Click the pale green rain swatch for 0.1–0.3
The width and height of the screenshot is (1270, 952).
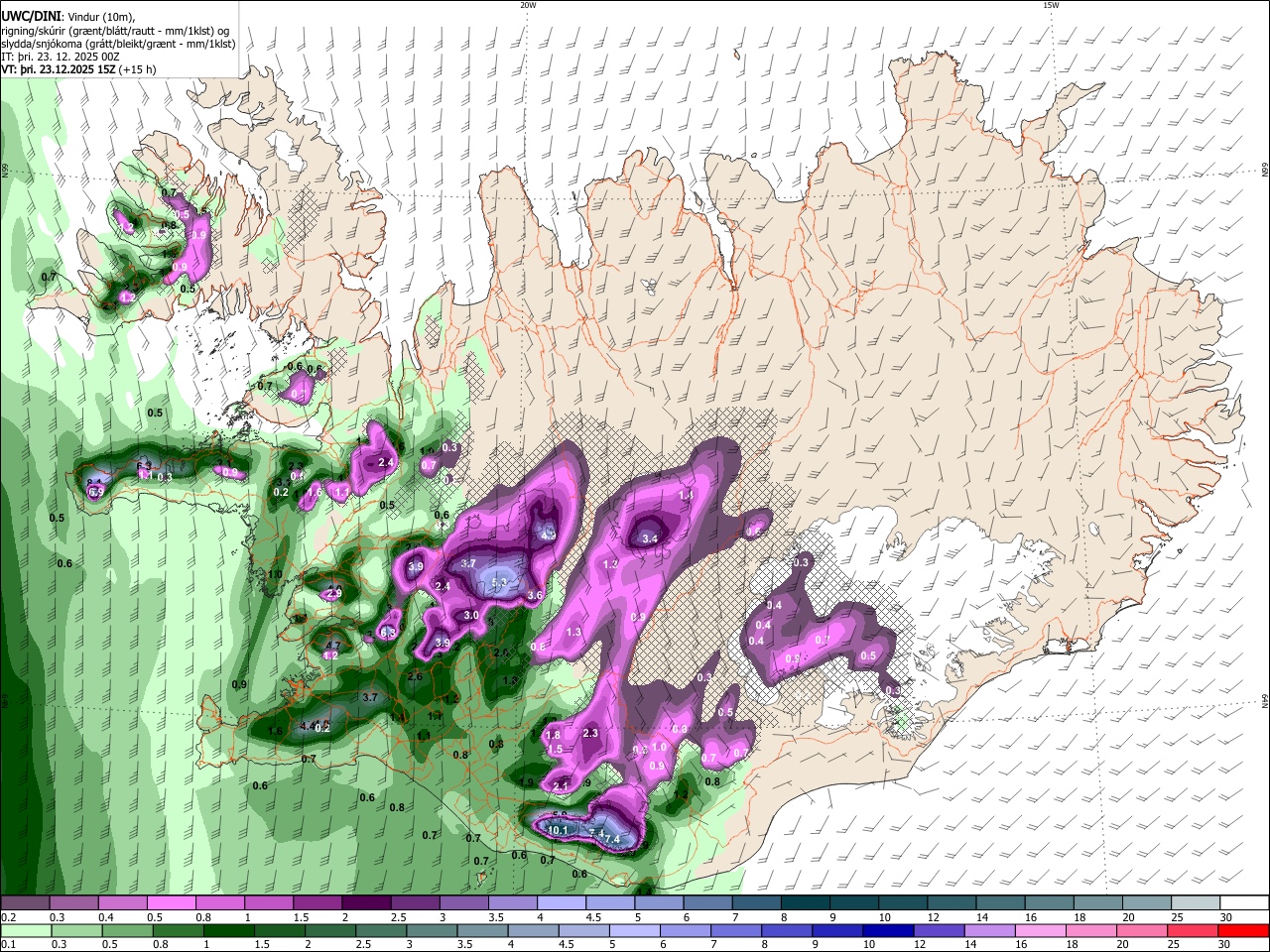[x=26, y=930]
